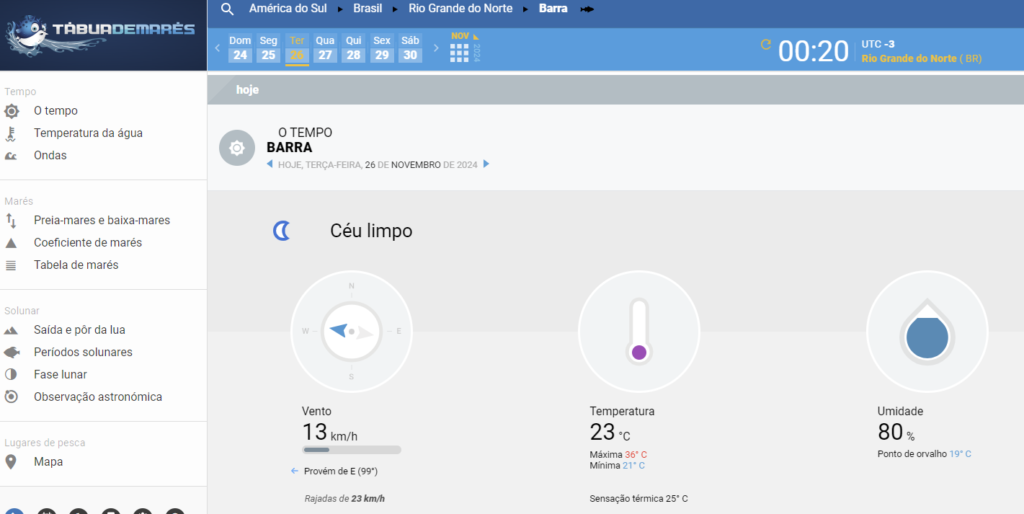Open Brasil breadcrumb
Screen dimensions: 1024x514
(x=368, y=9)
